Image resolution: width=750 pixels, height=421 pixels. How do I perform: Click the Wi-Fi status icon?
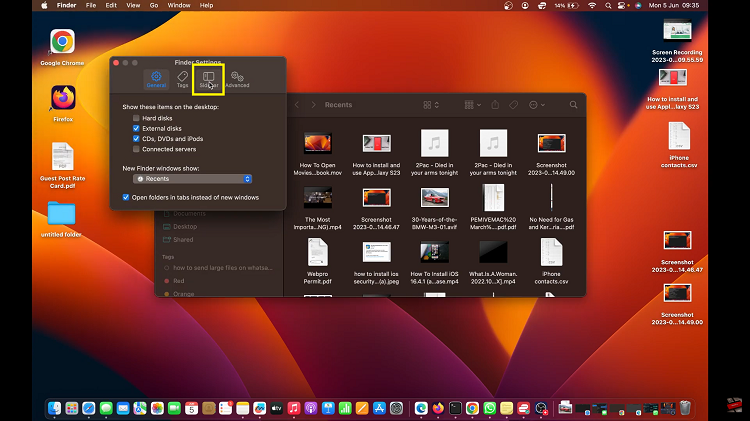point(592,5)
